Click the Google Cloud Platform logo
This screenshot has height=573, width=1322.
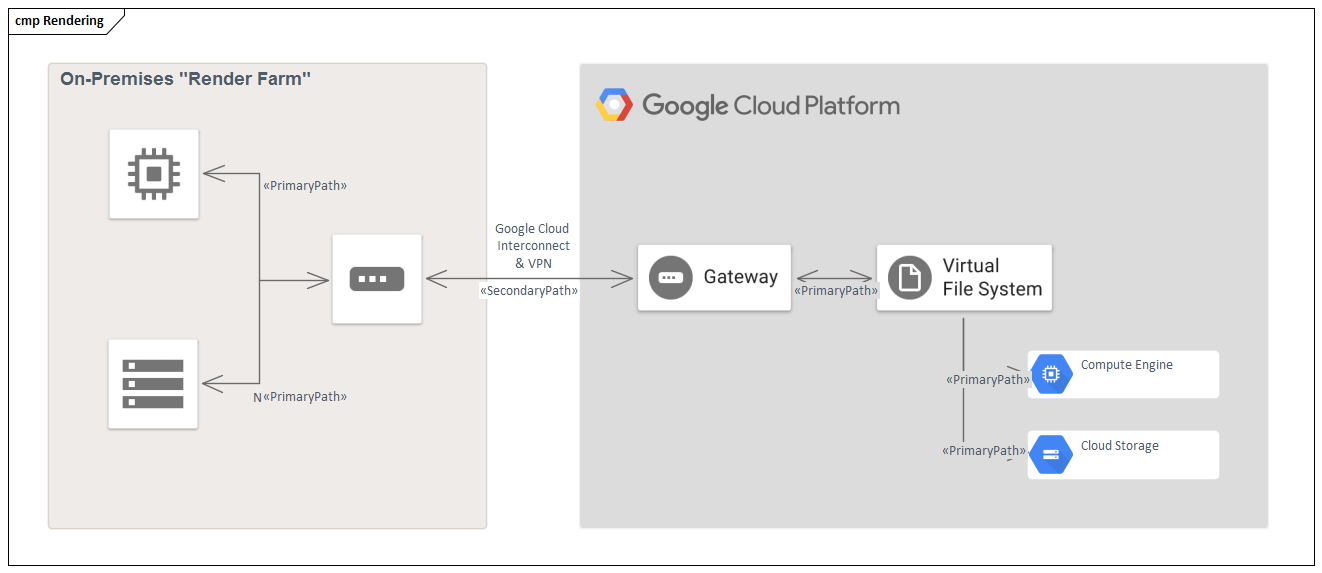(x=613, y=105)
